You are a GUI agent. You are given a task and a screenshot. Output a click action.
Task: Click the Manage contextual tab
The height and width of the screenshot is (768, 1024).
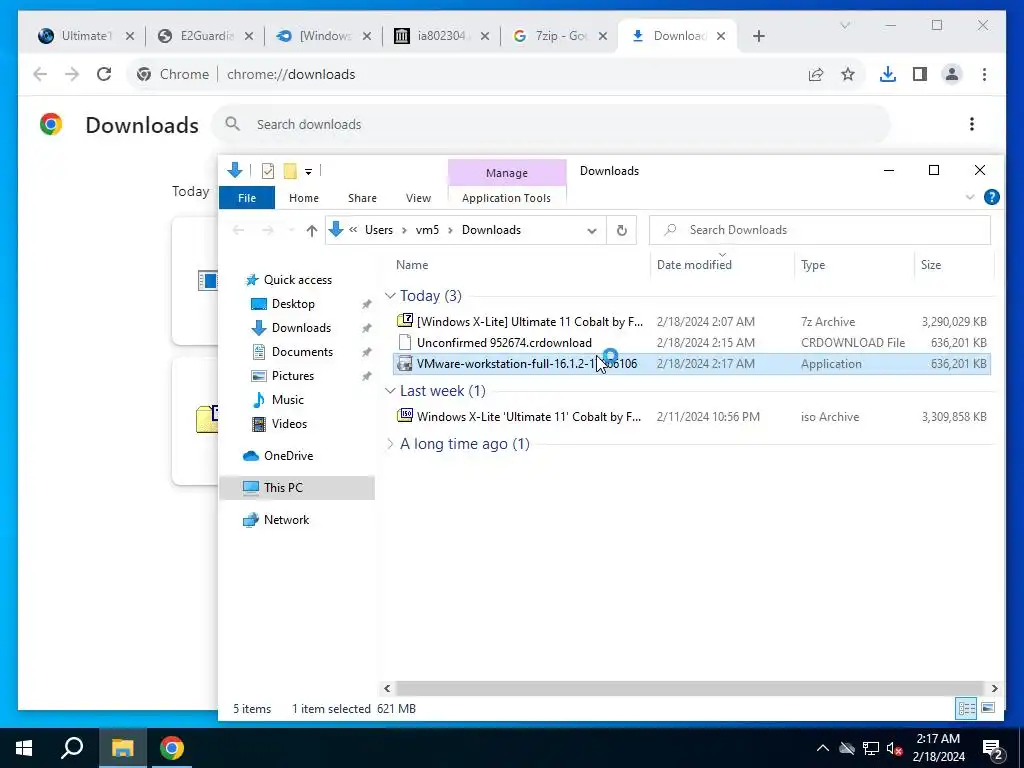[x=507, y=173]
